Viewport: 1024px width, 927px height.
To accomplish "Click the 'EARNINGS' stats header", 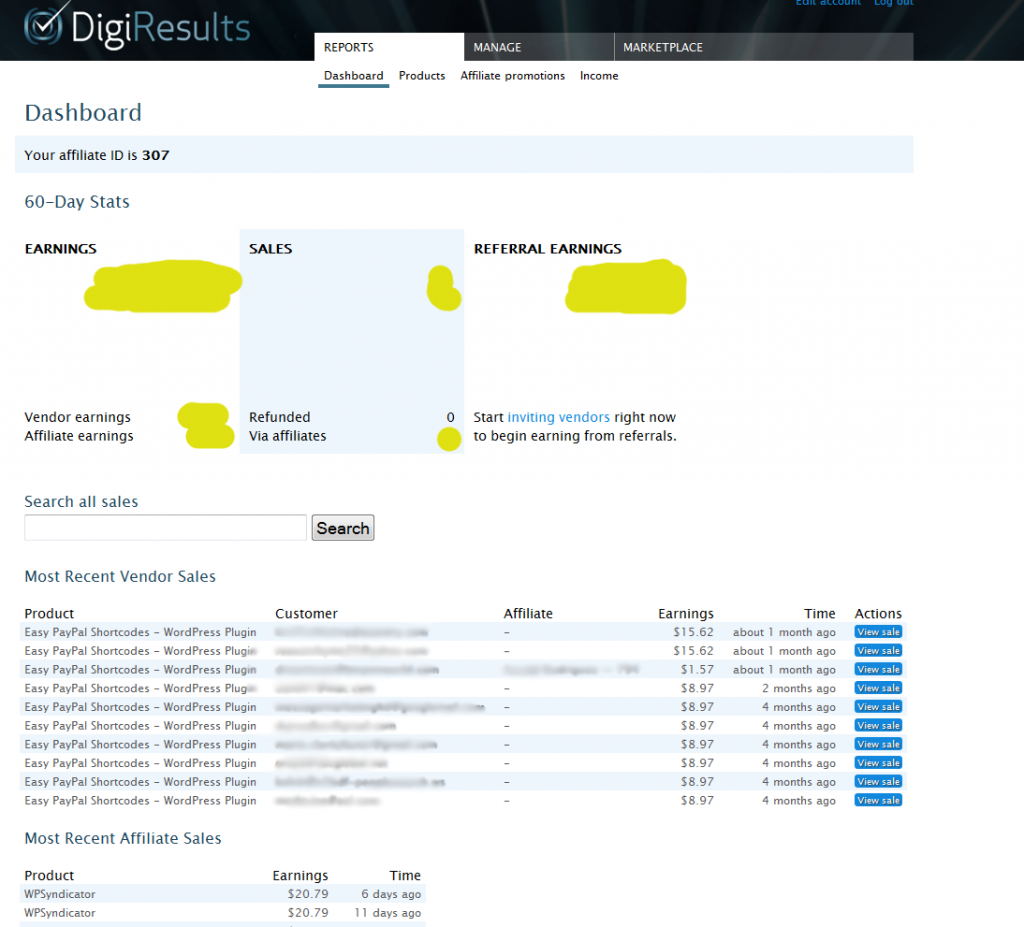I will tap(61, 249).
